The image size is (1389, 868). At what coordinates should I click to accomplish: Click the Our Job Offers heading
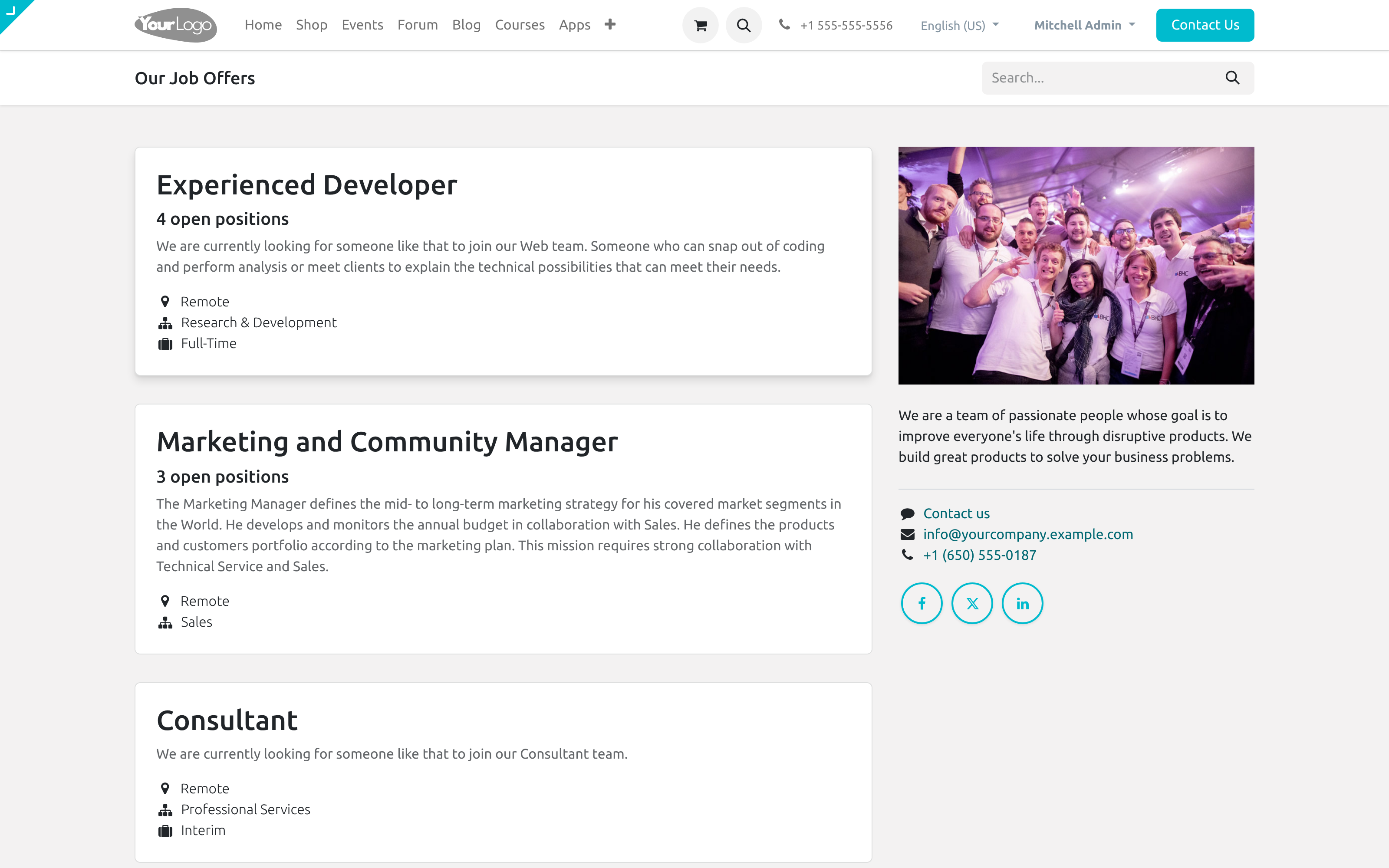pos(194,78)
